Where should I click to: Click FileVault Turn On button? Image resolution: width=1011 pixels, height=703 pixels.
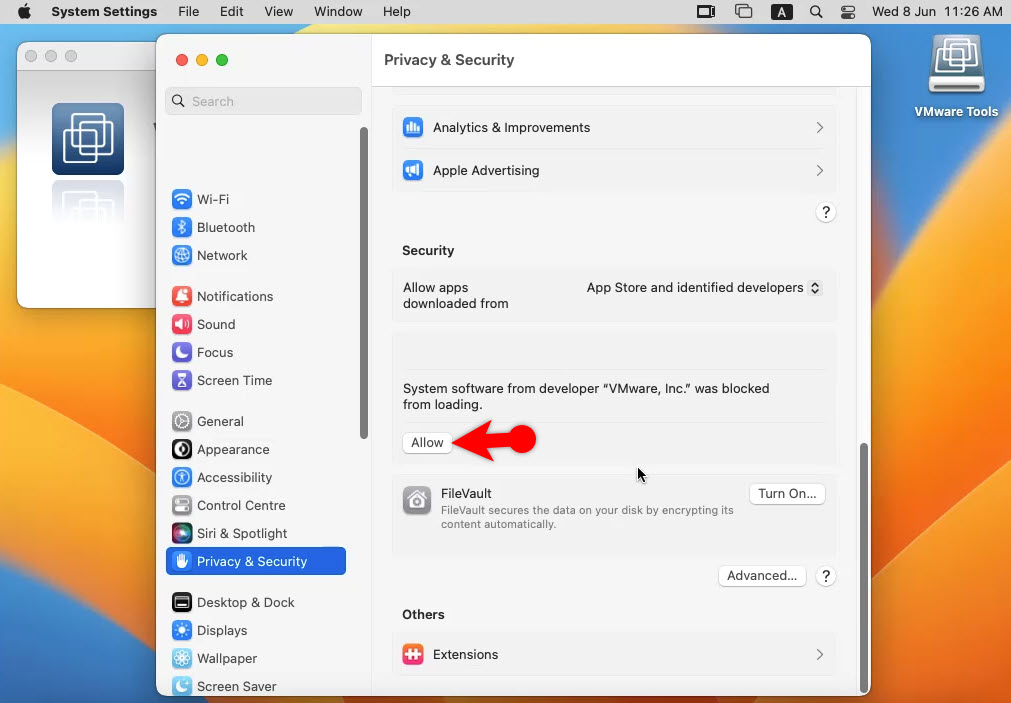click(787, 493)
